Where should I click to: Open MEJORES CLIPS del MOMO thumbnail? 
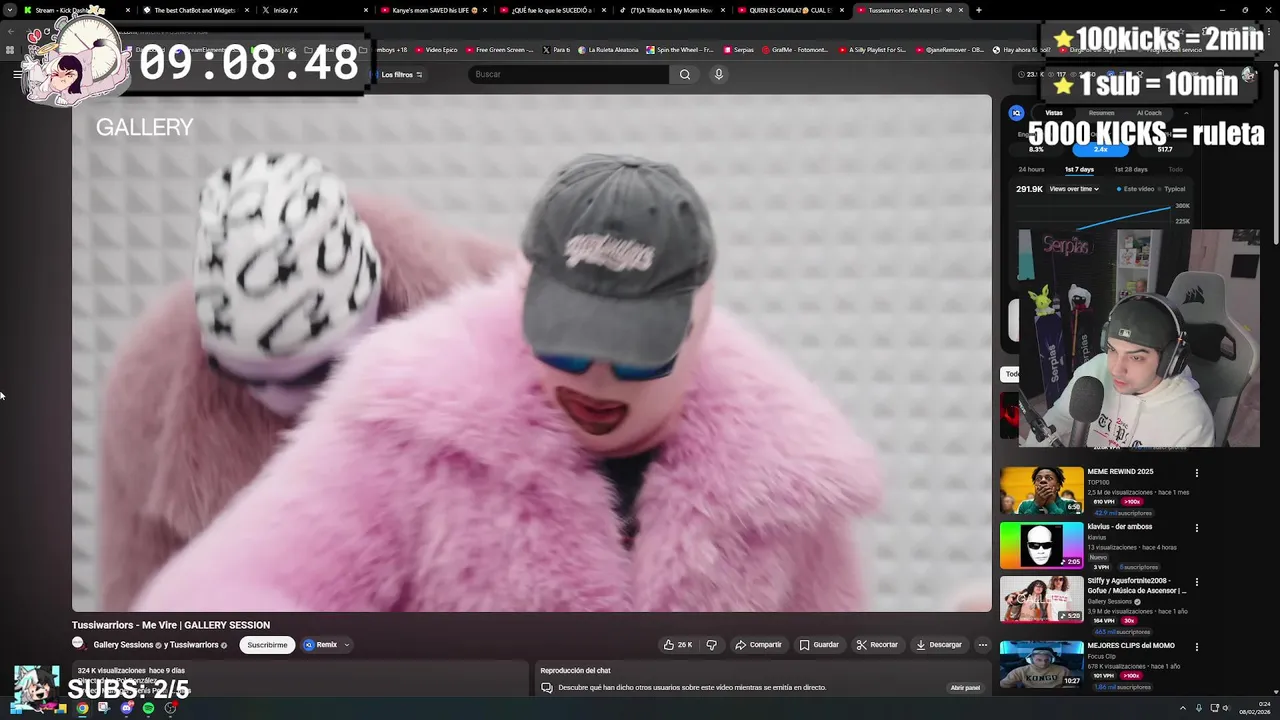pos(1041,664)
